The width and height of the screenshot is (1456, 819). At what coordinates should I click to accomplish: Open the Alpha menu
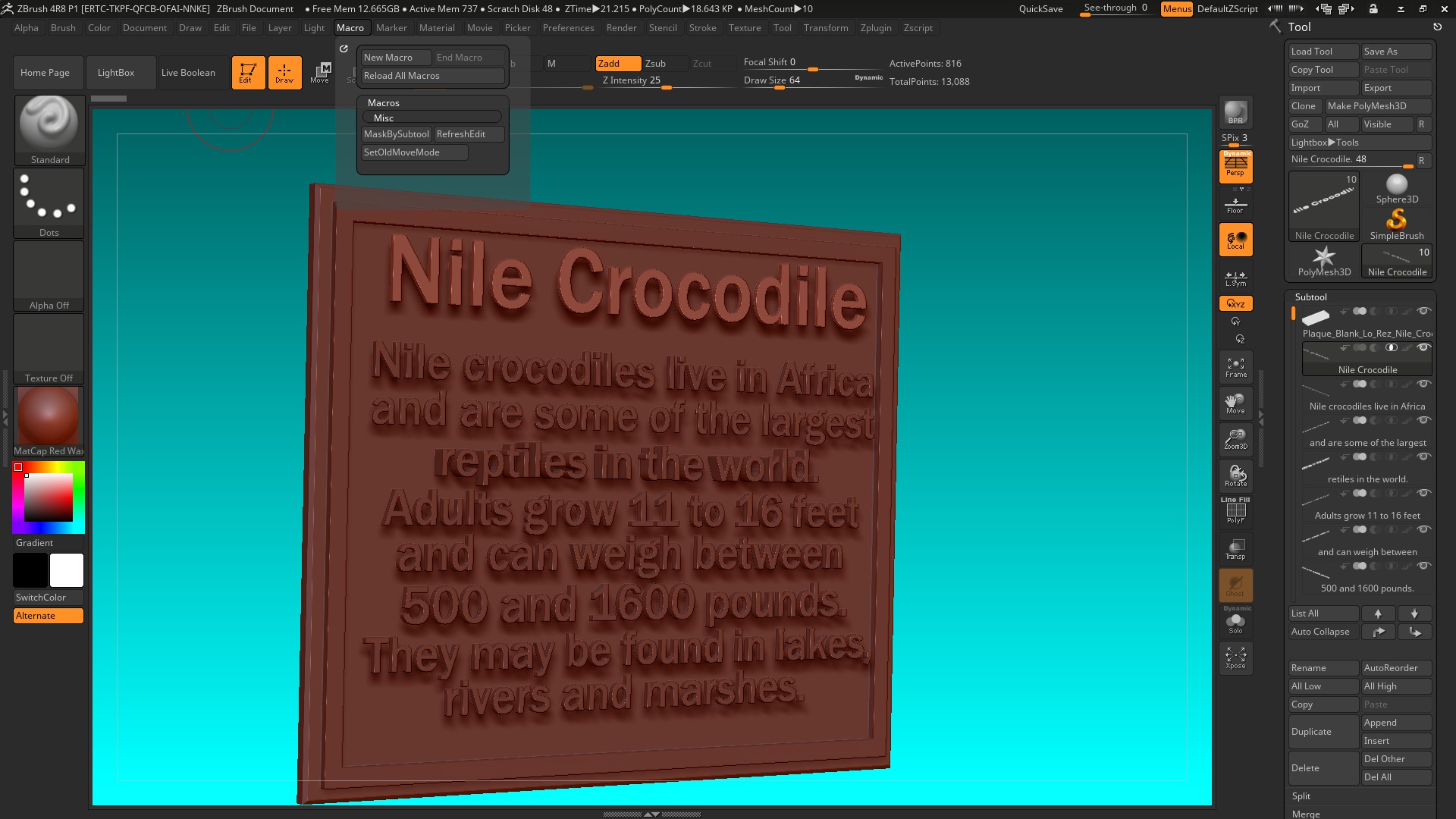click(27, 28)
